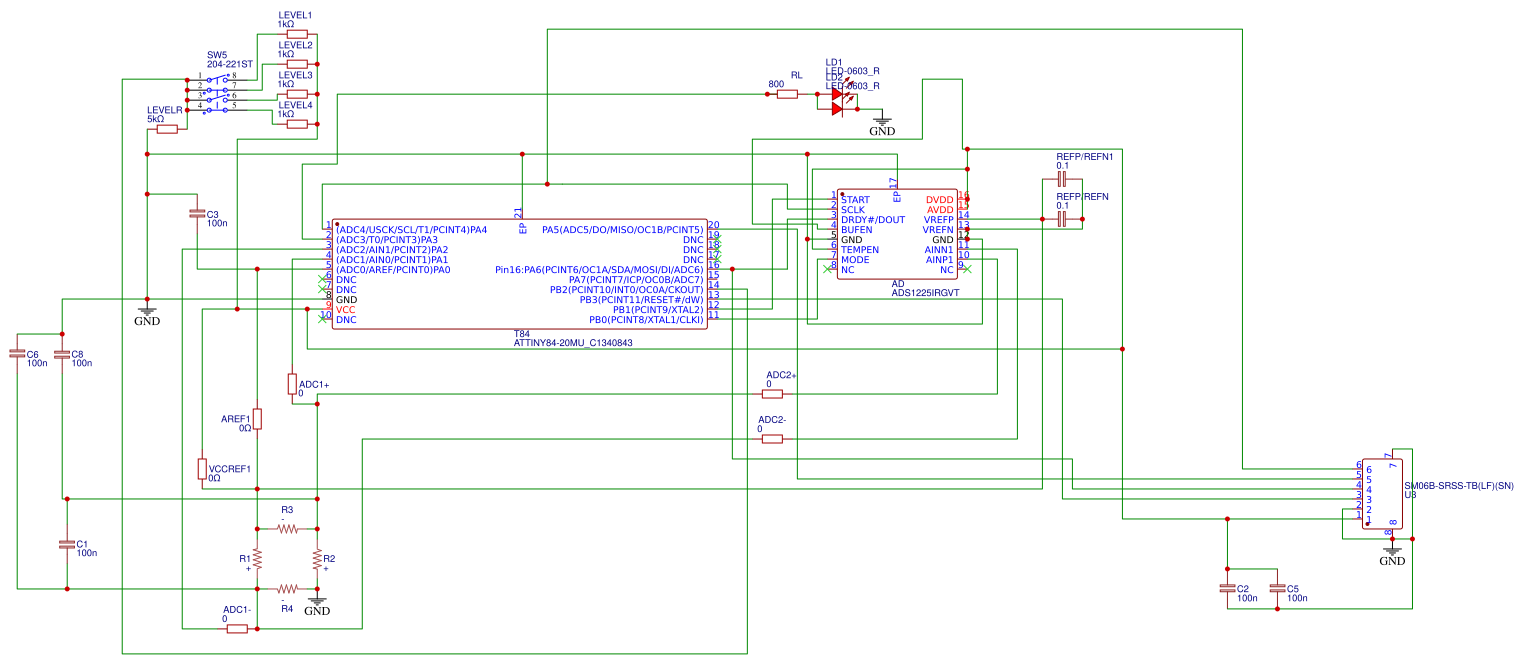
Task: Click the C5 100n capacitor
Action: 1276,588
